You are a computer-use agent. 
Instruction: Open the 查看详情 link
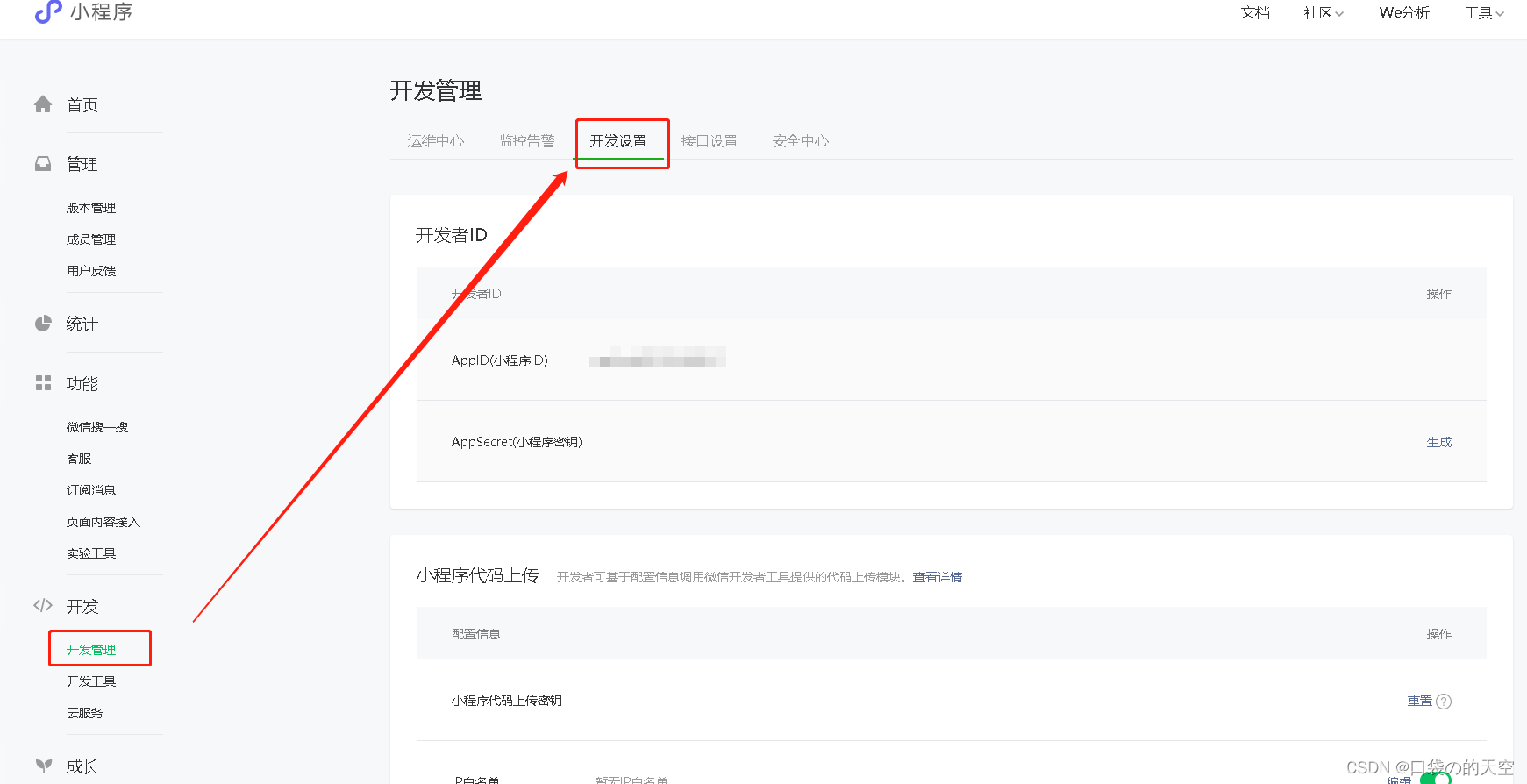point(938,577)
